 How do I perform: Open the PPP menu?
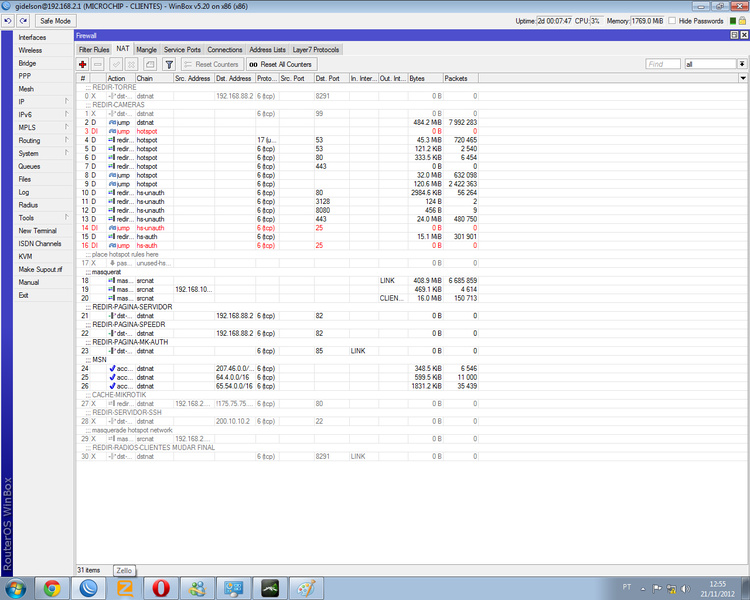[x=25, y=76]
